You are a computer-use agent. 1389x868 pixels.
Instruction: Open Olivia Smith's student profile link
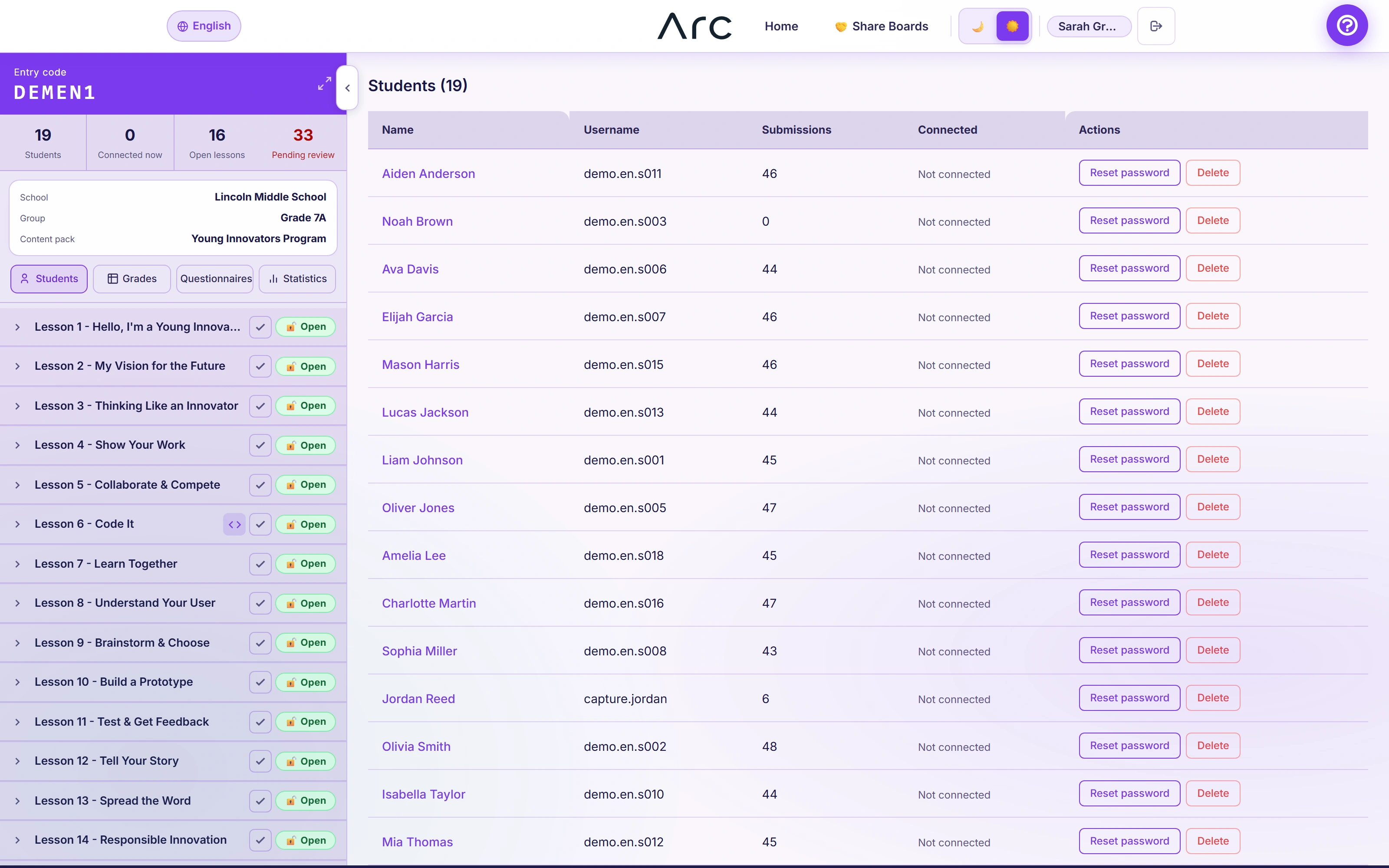pos(416,746)
